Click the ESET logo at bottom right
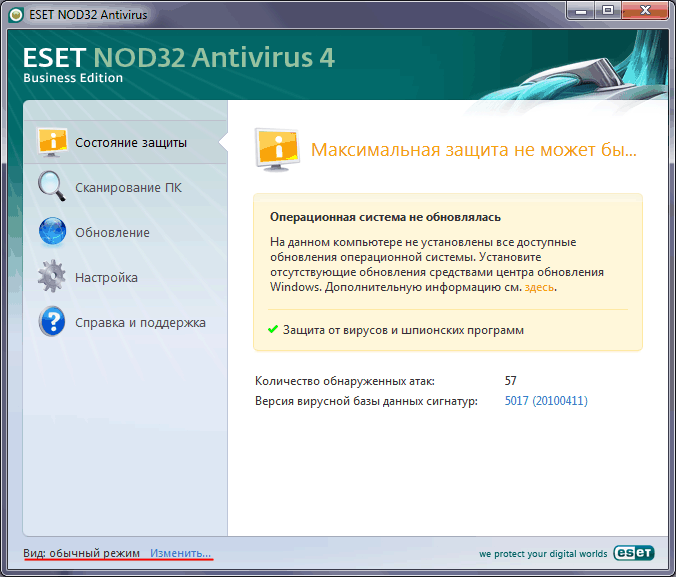Viewport: 676px width, 577px height. pyautogui.click(x=634, y=553)
